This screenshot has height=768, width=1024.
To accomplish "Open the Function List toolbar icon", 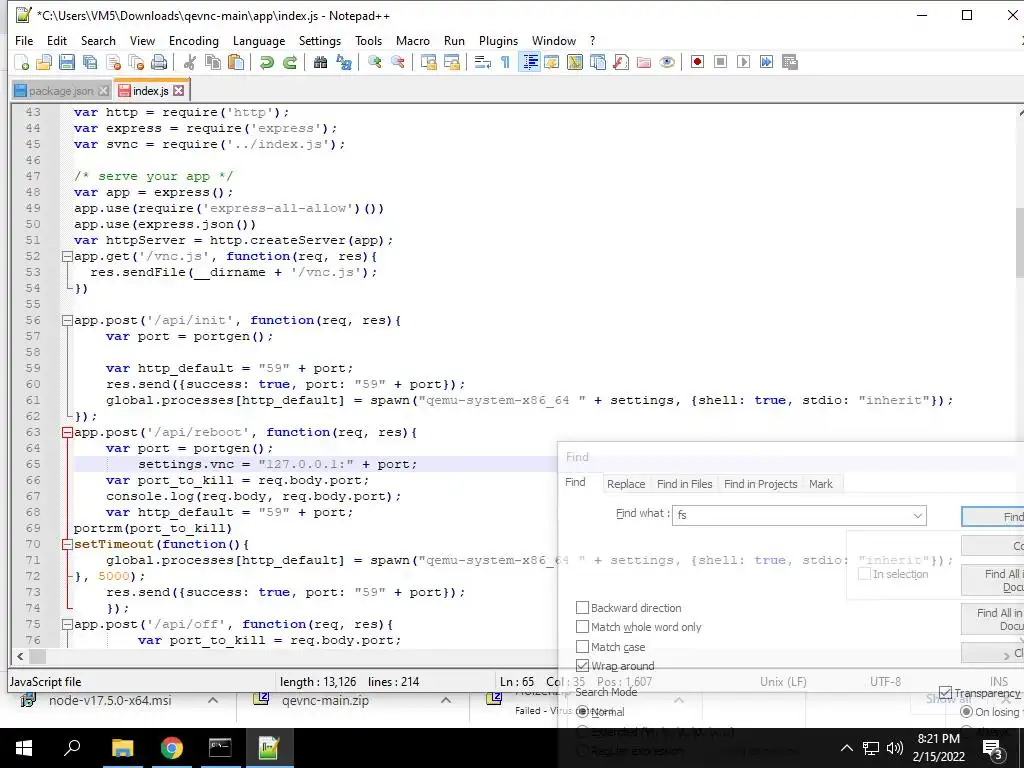I will (621, 63).
